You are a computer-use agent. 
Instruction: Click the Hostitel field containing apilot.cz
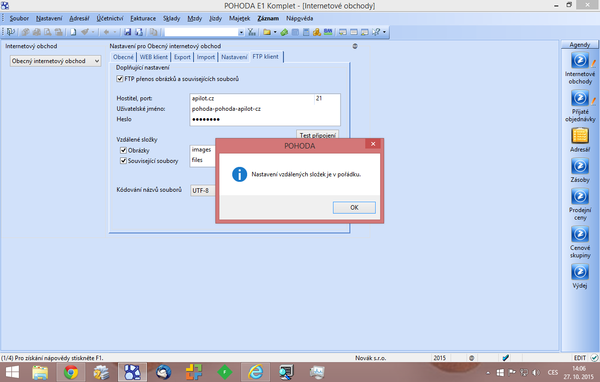coord(252,99)
